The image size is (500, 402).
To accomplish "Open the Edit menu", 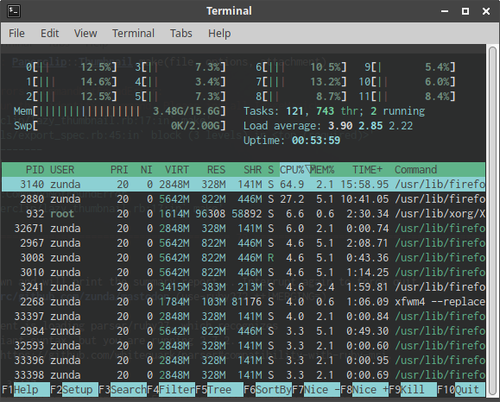I will 50,33.
